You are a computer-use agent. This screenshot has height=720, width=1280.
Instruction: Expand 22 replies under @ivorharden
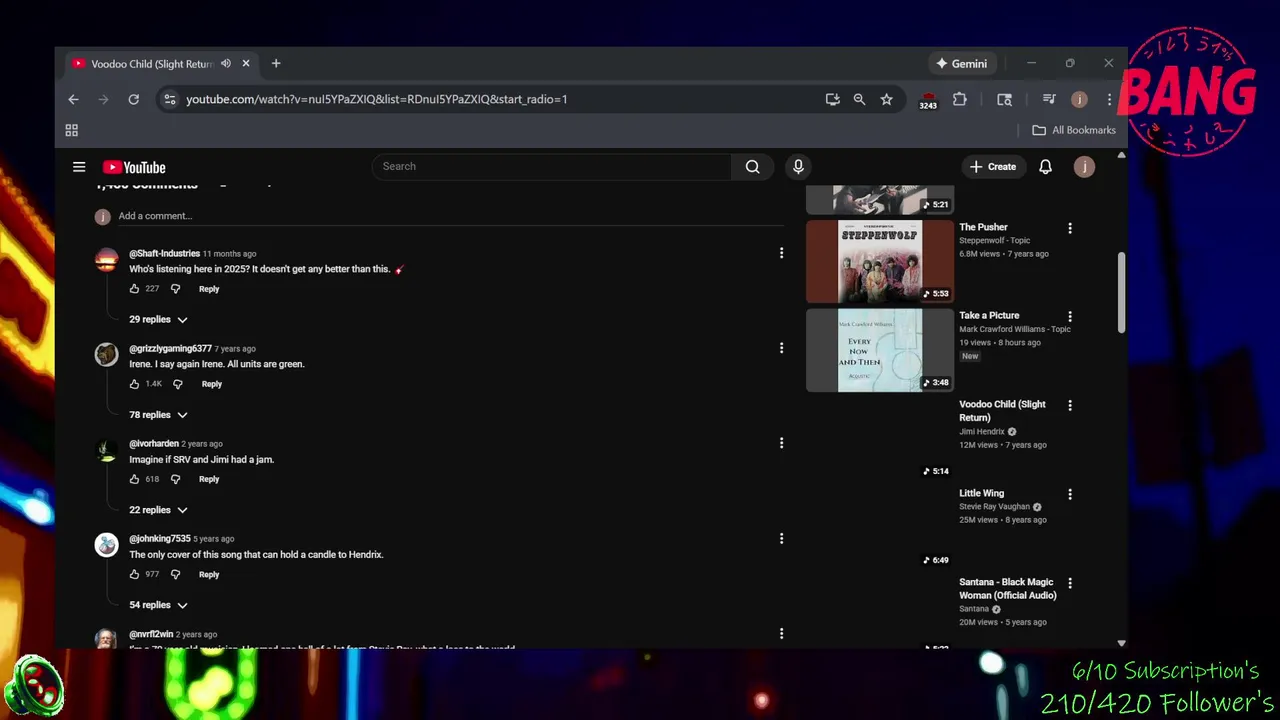(158, 510)
